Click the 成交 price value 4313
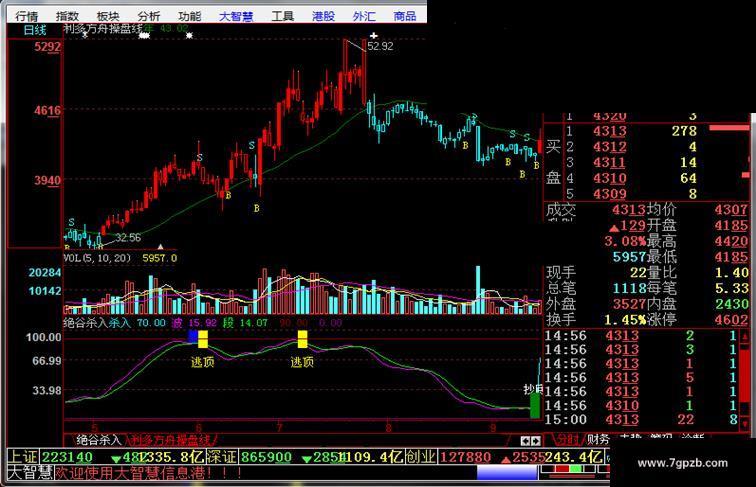Image resolution: width=756 pixels, height=487 pixels. (629, 210)
